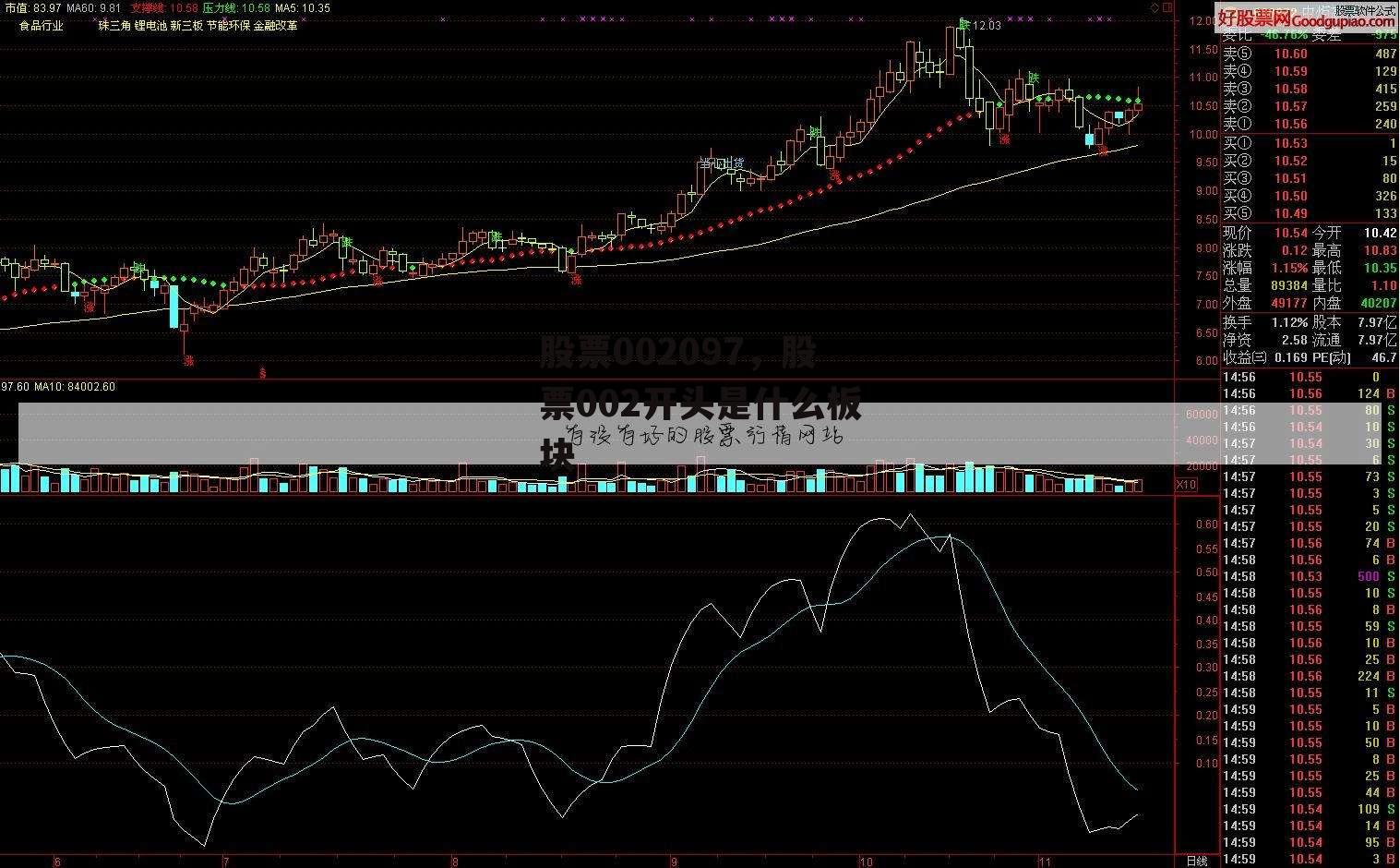
Task: Open the 珠三角 concept tag
Action: pyautogui.click(x=114, y=26)
